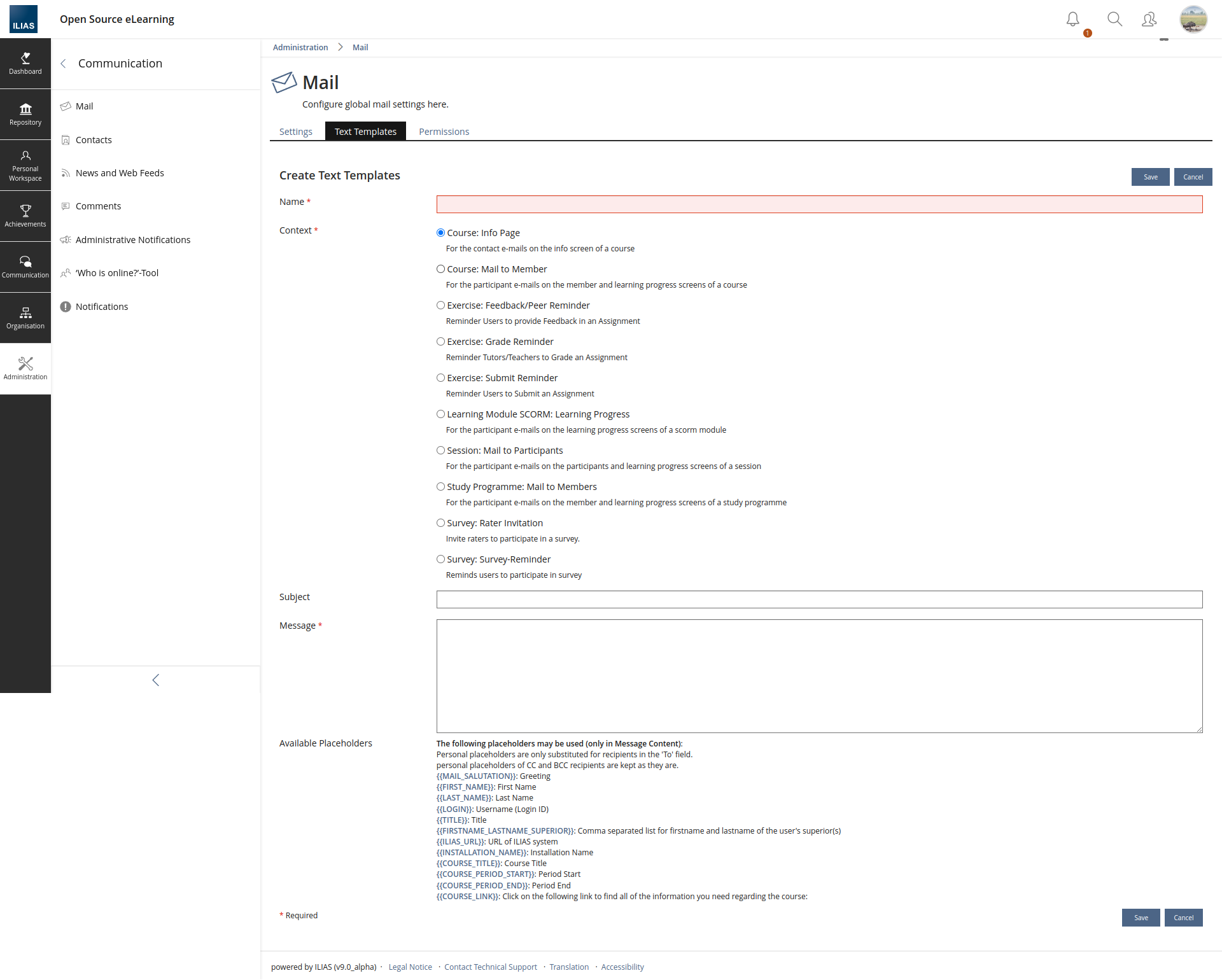The width and height of the screenshot is (1222, 980).
Task: Open Administrative Notifications menu entry
Action: (132, 240)
